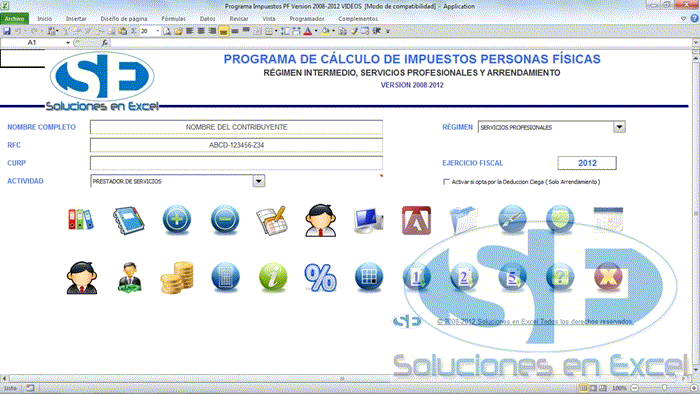Click the Excel help question icon
Image resolution: width=700 pixels, height=394 pixels.
[694, 19]
